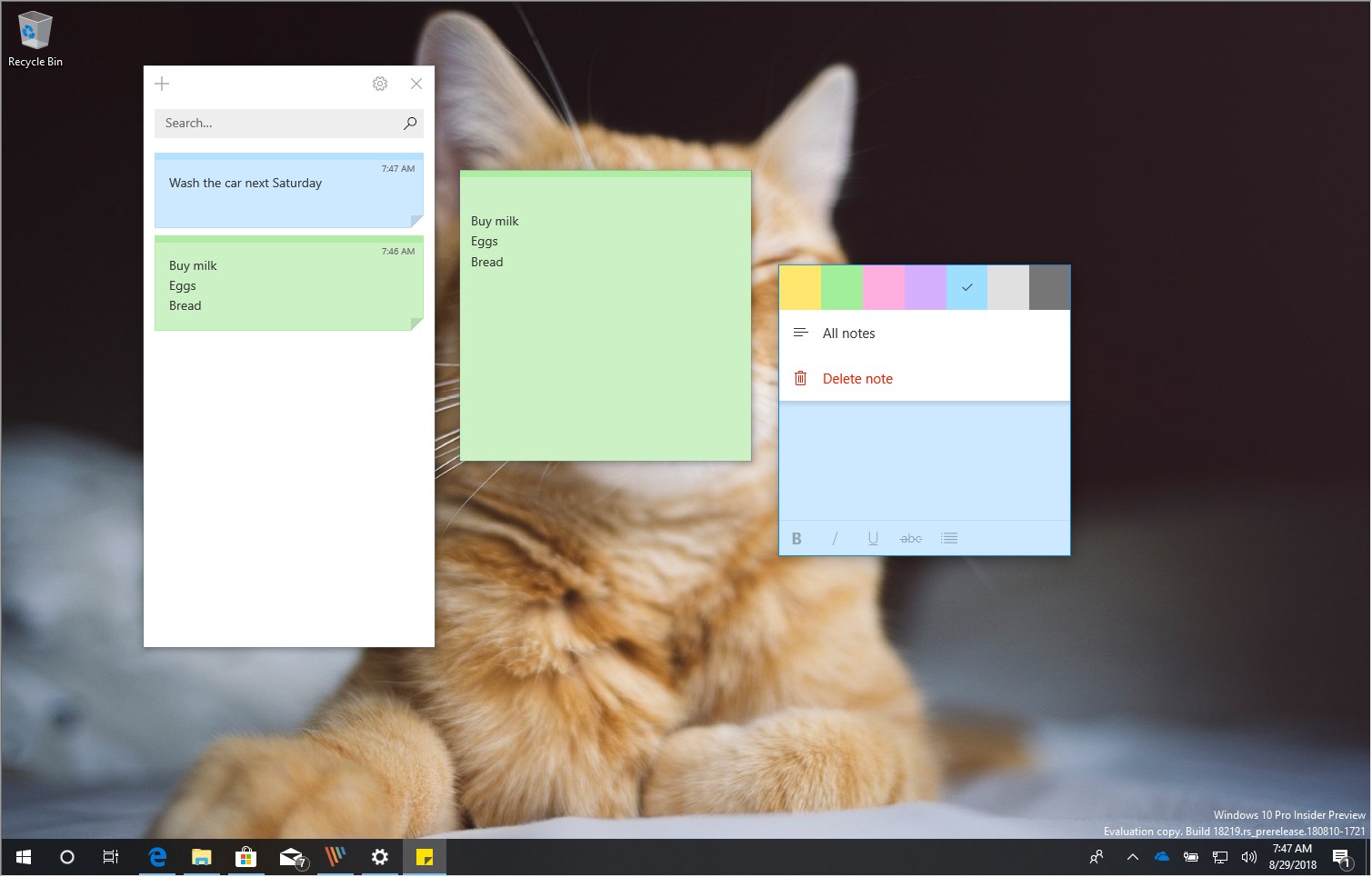
Task: Open Sticky Notes settings via the gear icon
Action: (380, 84)
